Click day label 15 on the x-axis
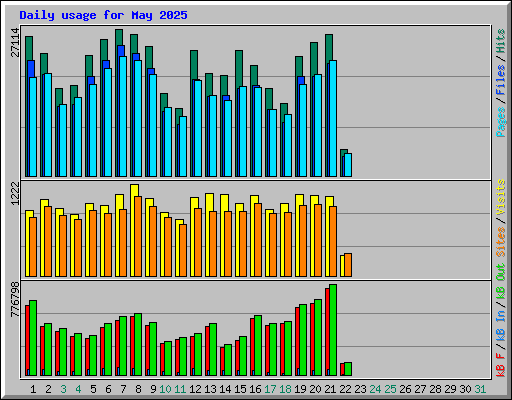The image size is (512, 400). coord(240,389)
